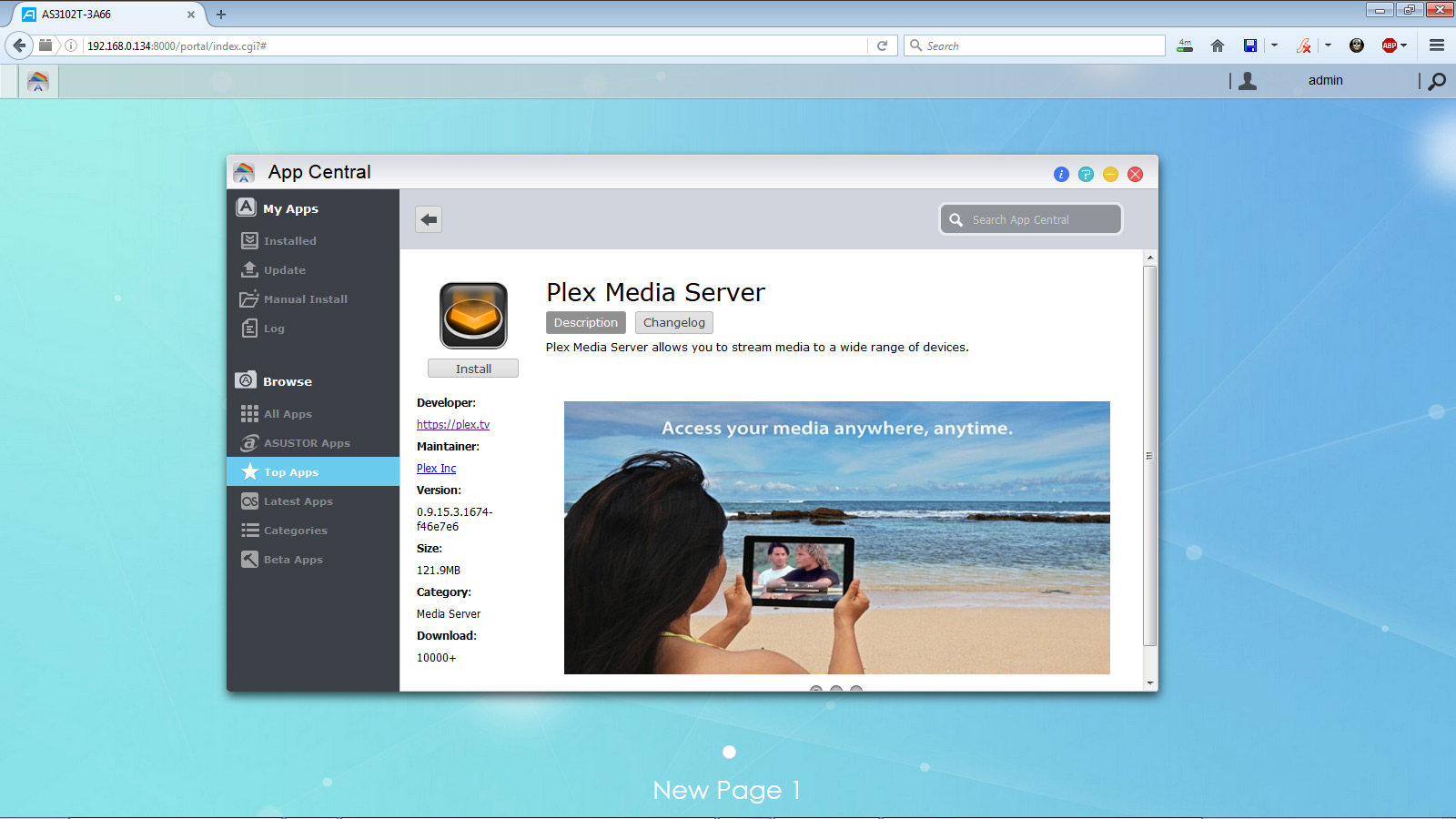Go back with the browser back arrow
Image resolution: width=1456 pixels, height=819 pixels.
coord(19,45)
